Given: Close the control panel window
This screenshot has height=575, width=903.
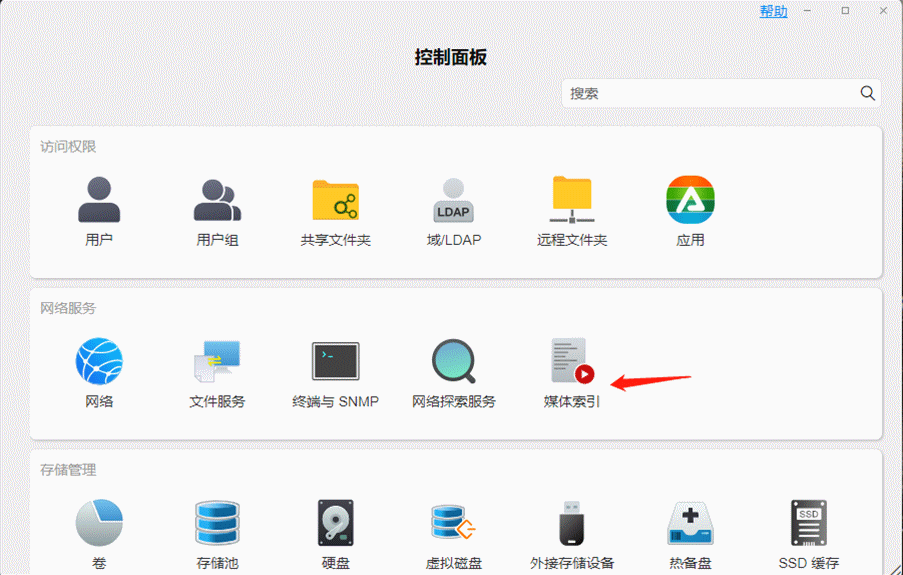Looking at the screenshot, I should pyautogui.click(x=883, y=10).
